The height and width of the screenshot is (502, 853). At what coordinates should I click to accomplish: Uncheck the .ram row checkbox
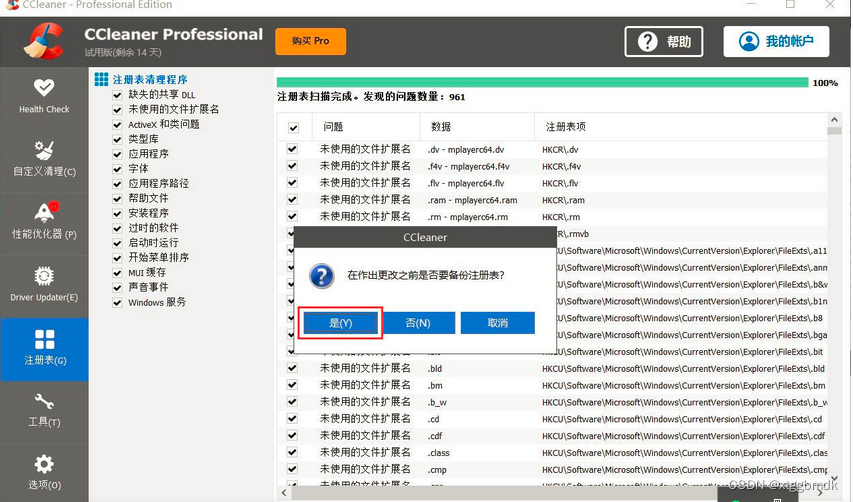(292, 200)
